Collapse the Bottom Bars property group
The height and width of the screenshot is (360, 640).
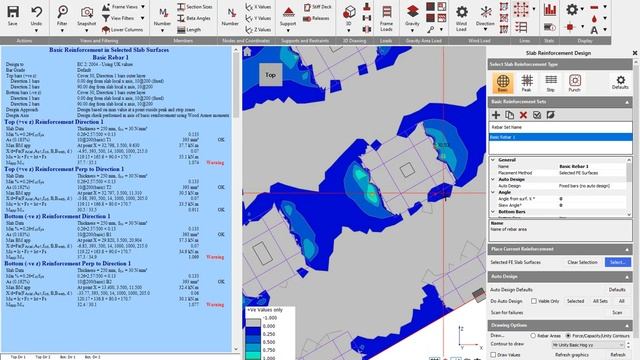pos(493,211)
